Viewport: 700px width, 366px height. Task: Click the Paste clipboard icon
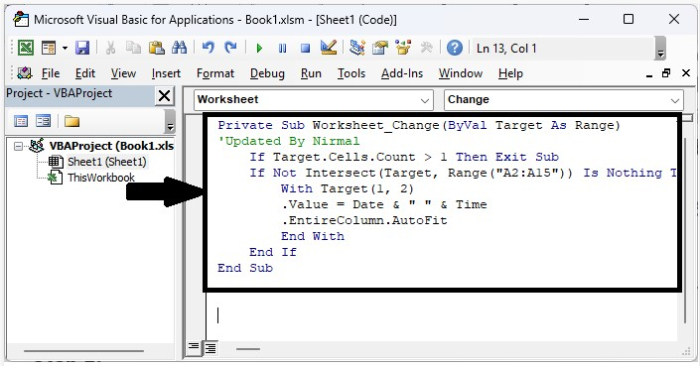[x=156, y=48]
